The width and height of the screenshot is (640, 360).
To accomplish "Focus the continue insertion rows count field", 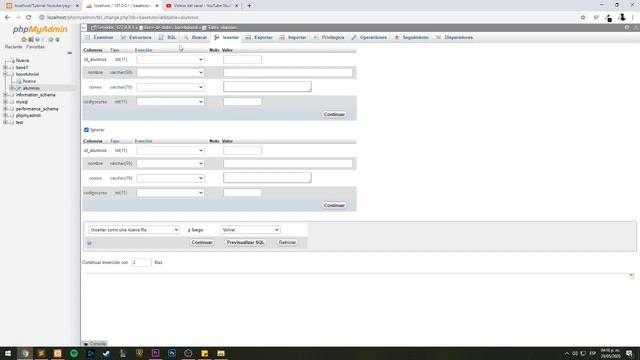I will 141,262.
